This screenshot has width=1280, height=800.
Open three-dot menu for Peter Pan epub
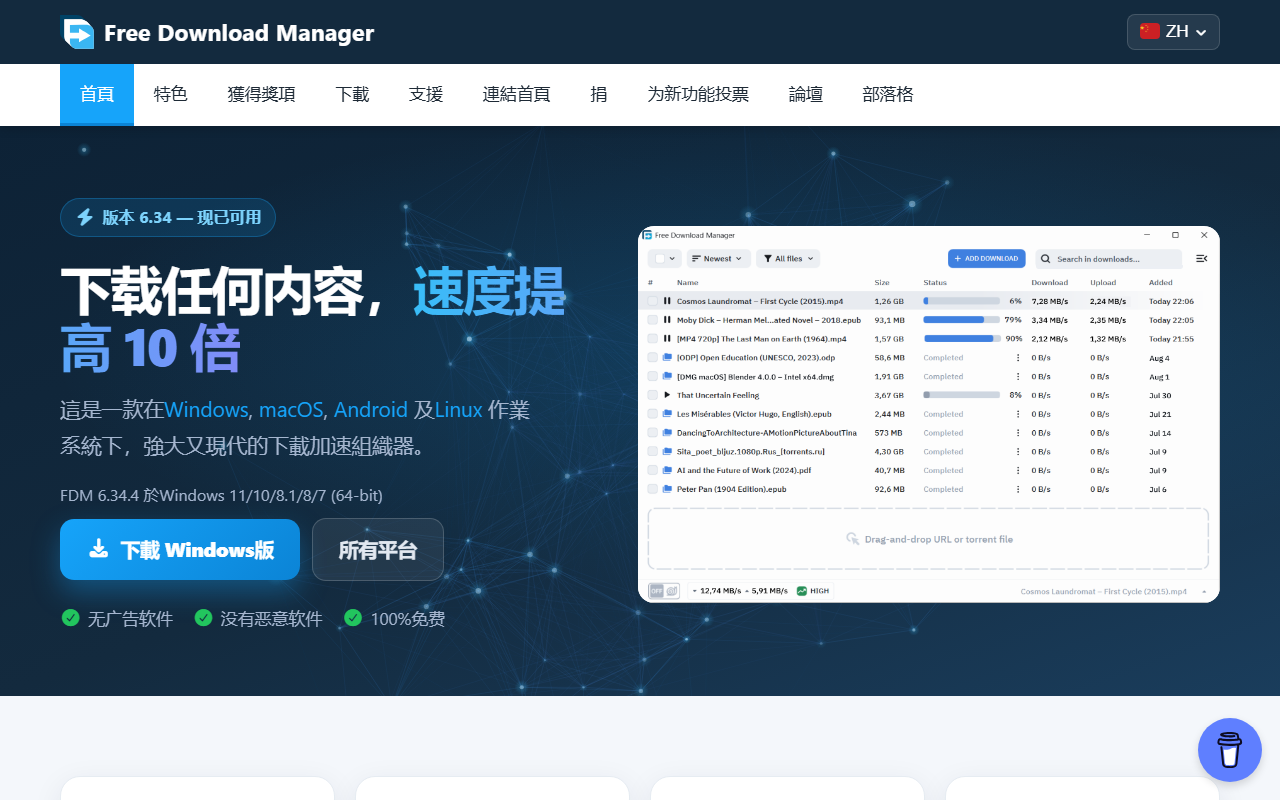coord(1019,489)
